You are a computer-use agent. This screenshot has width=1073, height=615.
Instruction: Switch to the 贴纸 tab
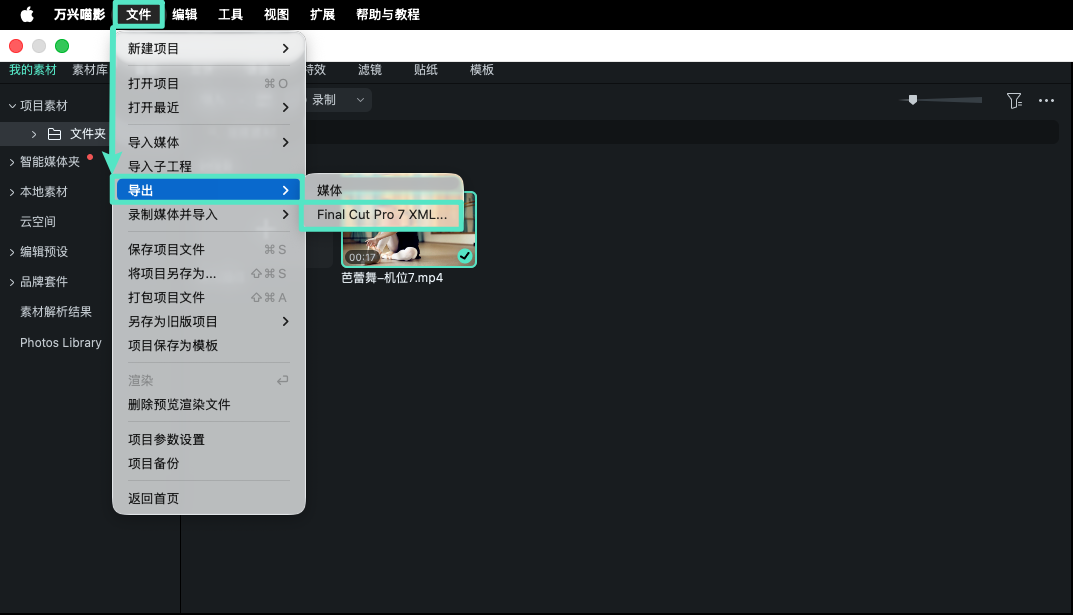[x=426, y=70]
